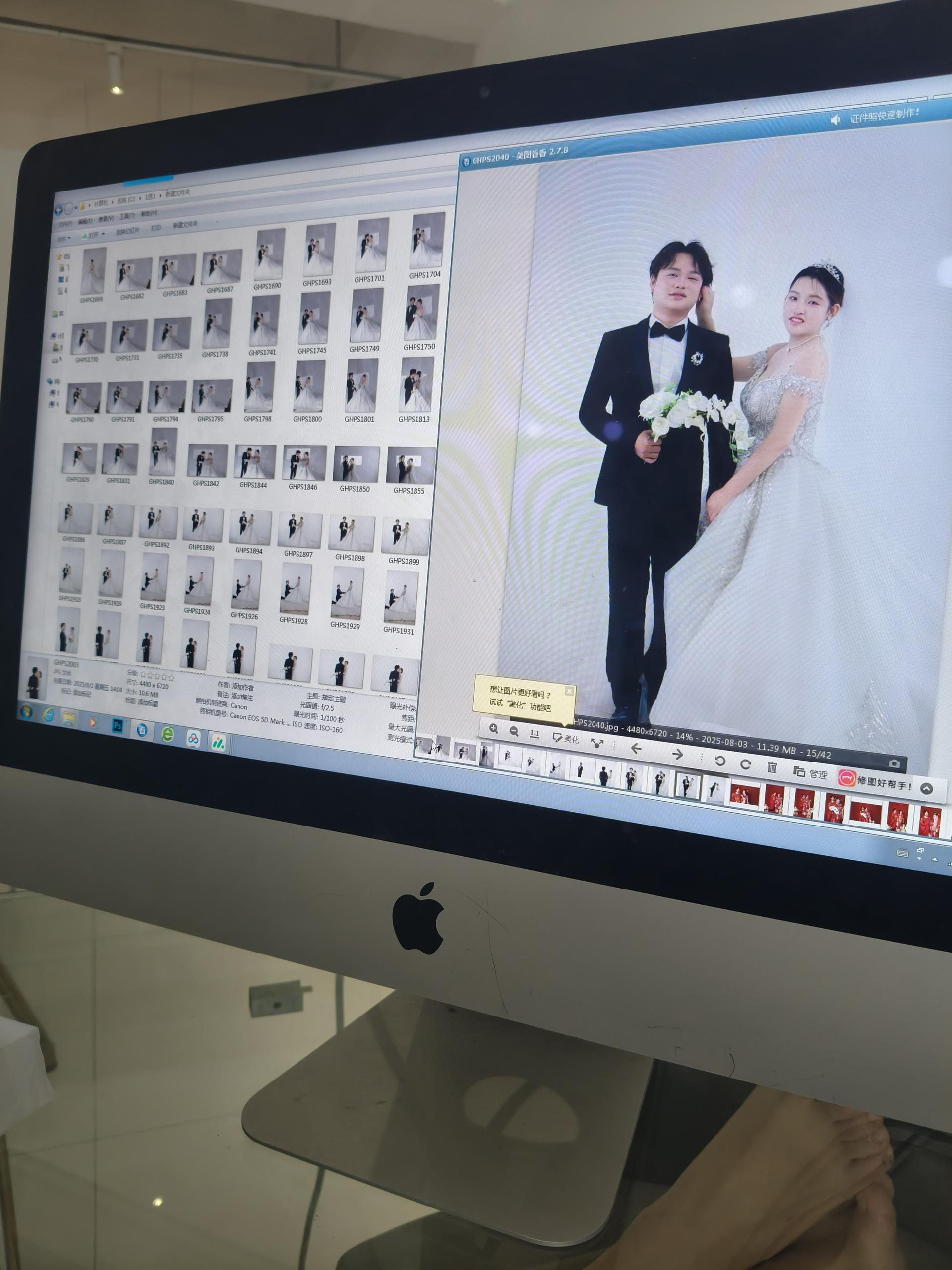Click 新建文件夹 in Explorer toolbar
952x1270 pixels.
[185, 225]
